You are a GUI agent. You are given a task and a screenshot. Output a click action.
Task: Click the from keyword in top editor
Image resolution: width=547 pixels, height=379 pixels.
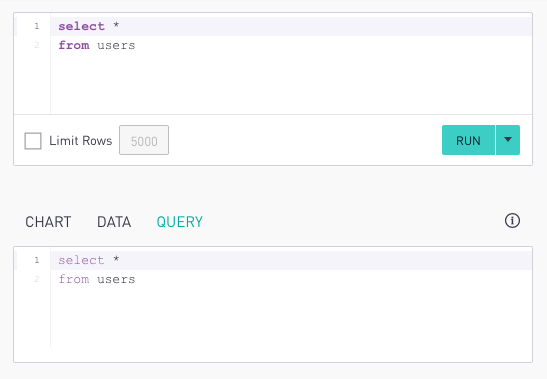point(74,45)
